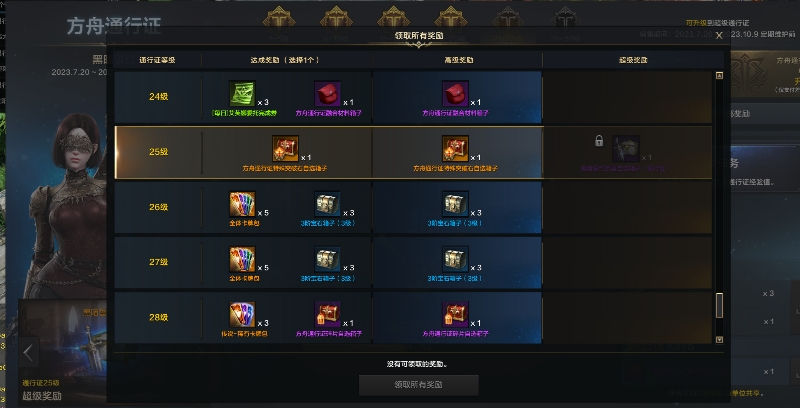This screenshot has height=408, width=800.
Task: Select the 25级 highlighted level row
Action: click(413, 152)
